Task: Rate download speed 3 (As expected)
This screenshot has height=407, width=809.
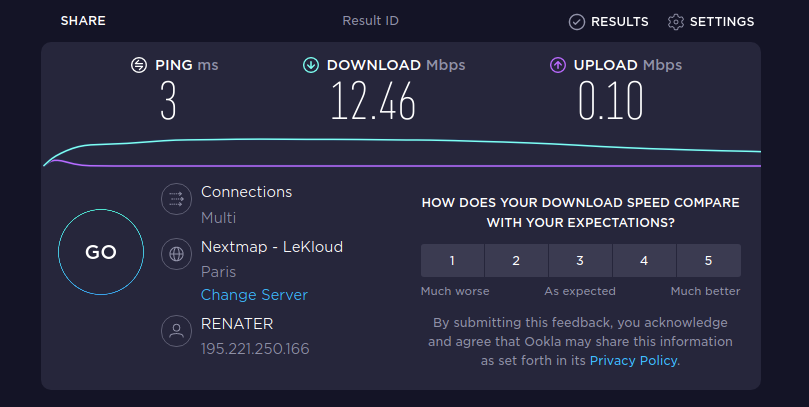Action: (x=580, y=261)
